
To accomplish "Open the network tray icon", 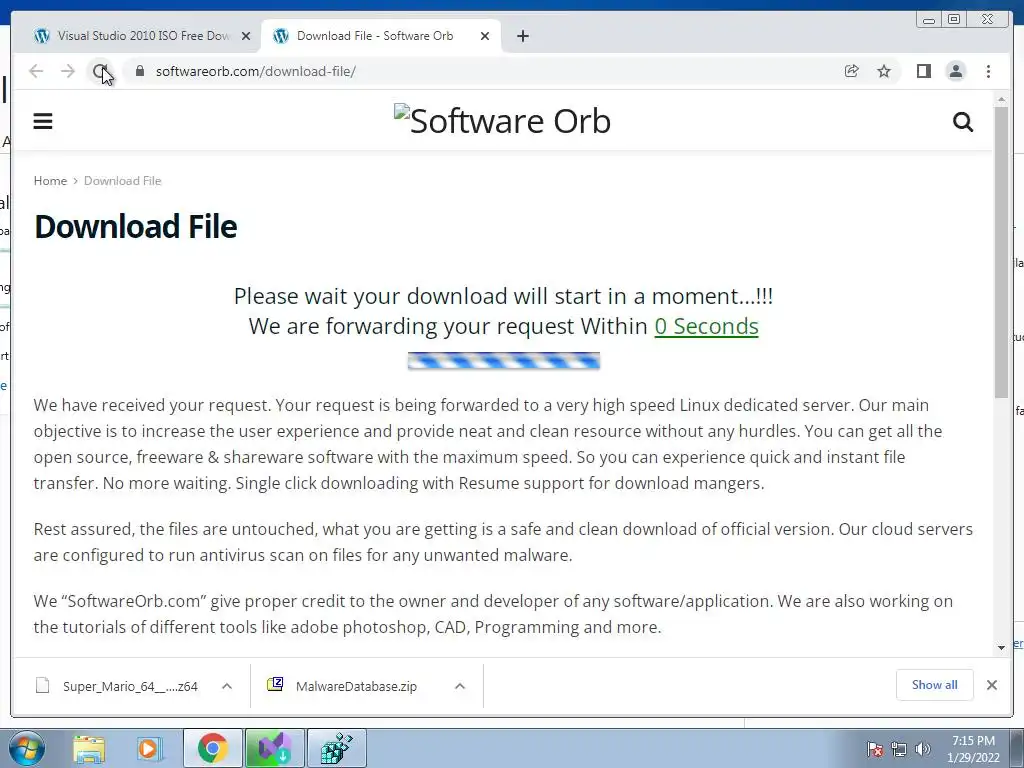I will click(x=899, y=749).
